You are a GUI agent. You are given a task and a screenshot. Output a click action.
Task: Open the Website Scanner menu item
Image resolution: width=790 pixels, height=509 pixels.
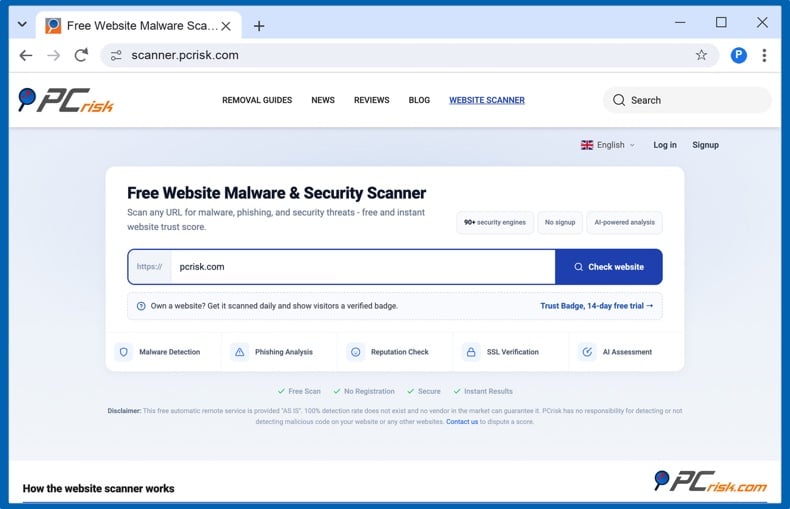point(487,100)
